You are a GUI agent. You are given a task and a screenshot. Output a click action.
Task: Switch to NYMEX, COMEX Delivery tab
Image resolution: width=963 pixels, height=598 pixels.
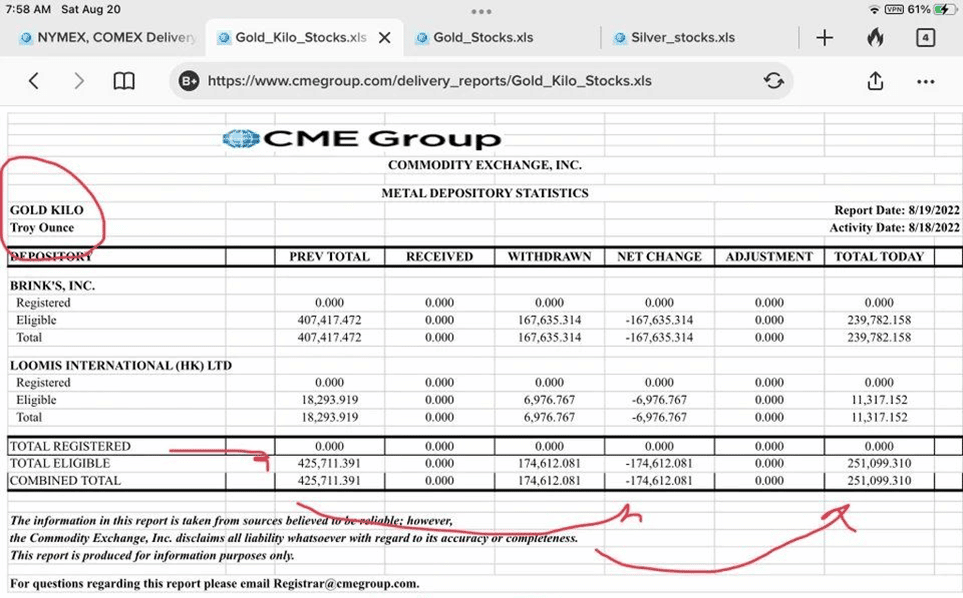[107, 38]
